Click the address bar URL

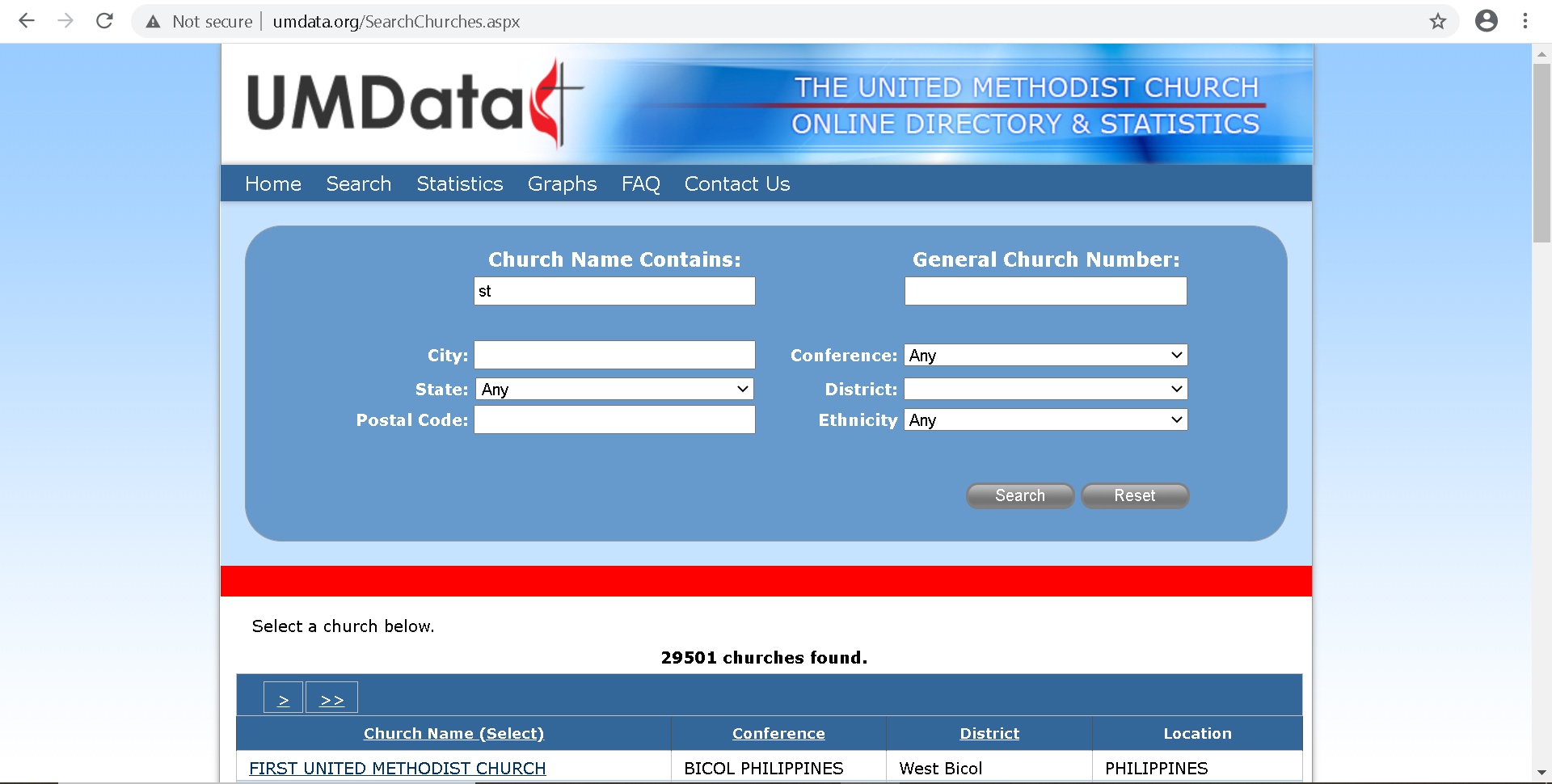(396, 22)
